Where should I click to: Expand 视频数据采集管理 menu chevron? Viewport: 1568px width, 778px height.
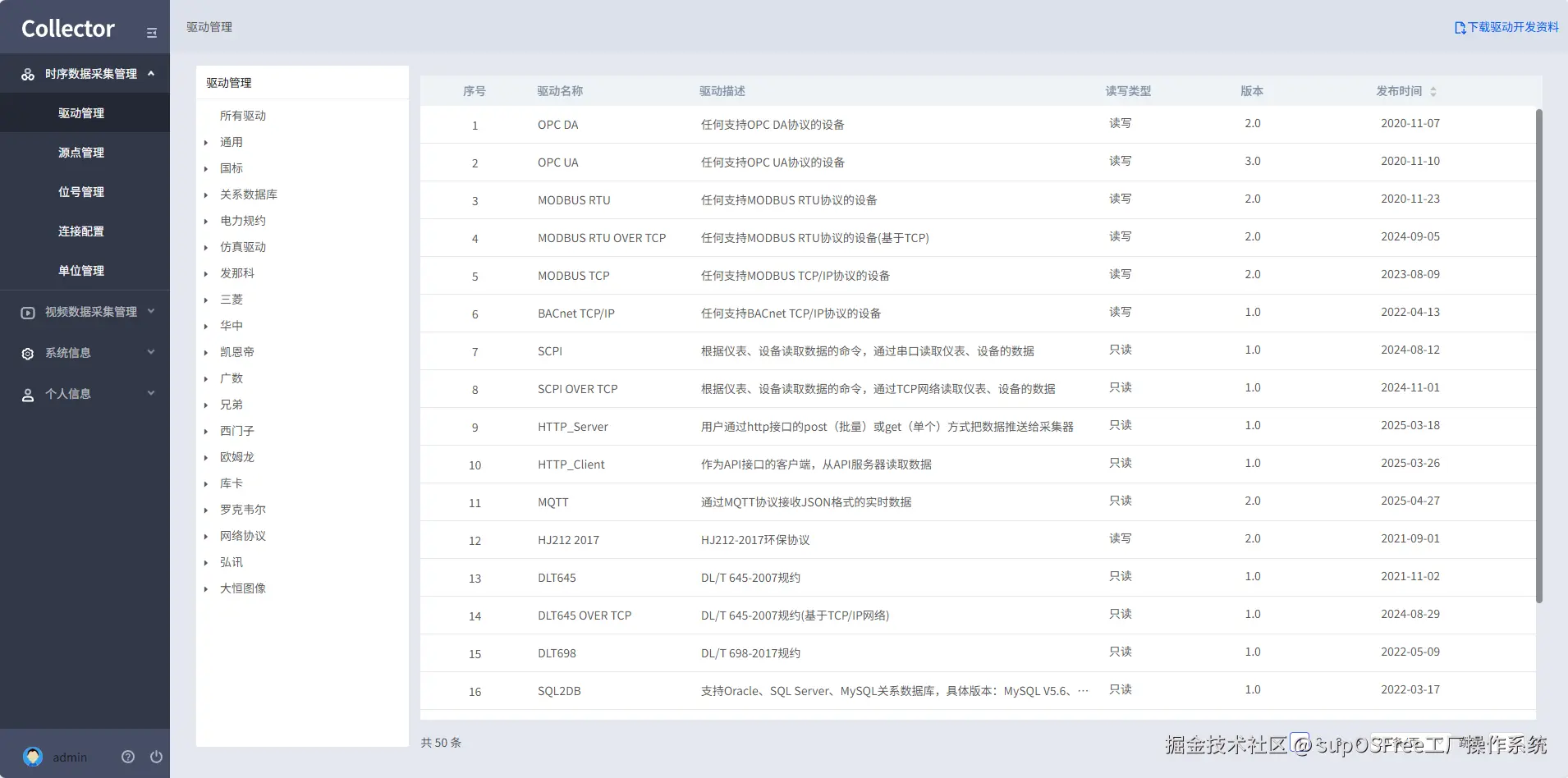[151, 311]
